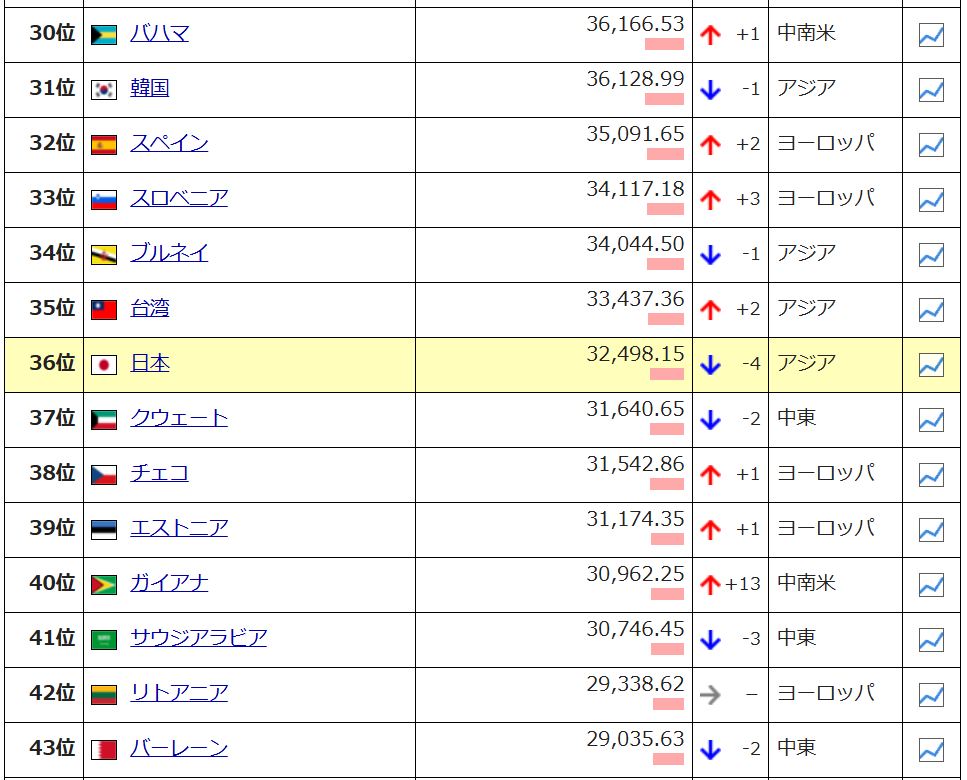Click the 韓国 country link
Image resolution: width=967 pixels, height=780 pixels.
point(150,88)
